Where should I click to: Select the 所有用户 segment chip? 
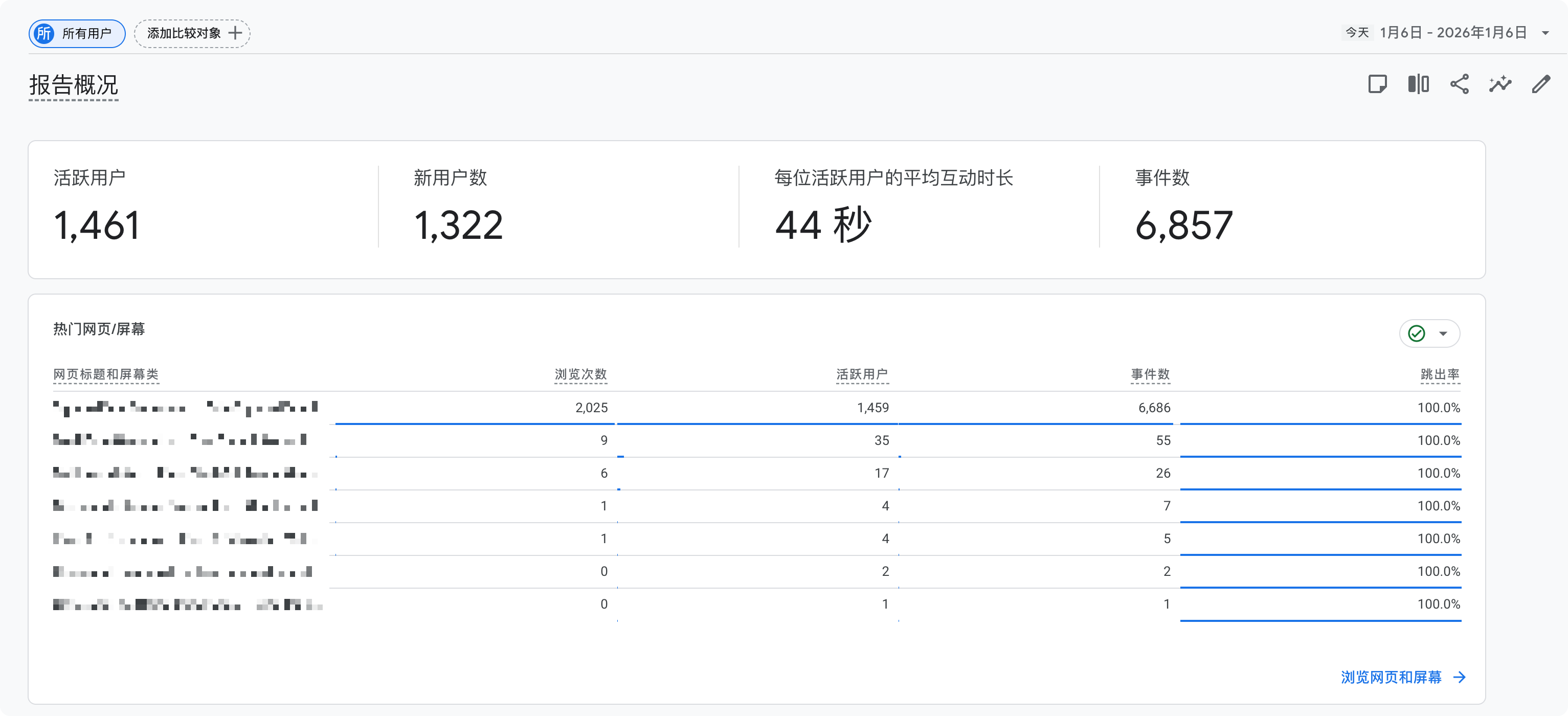pyautogui.click(x=77, y=33)
